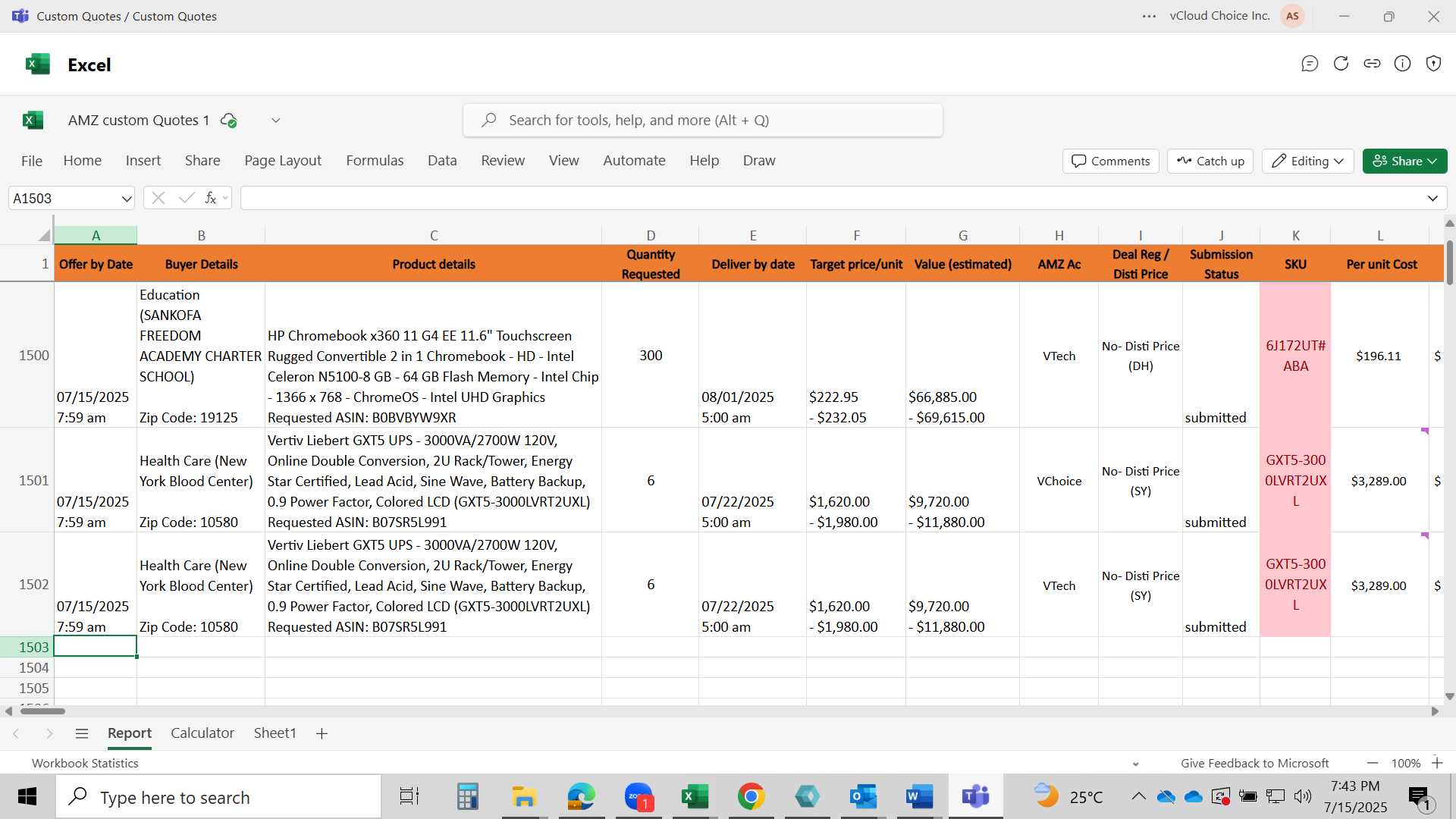
Task: Expand the fx function dropdown arrow
Action: (x=225, y=199)
